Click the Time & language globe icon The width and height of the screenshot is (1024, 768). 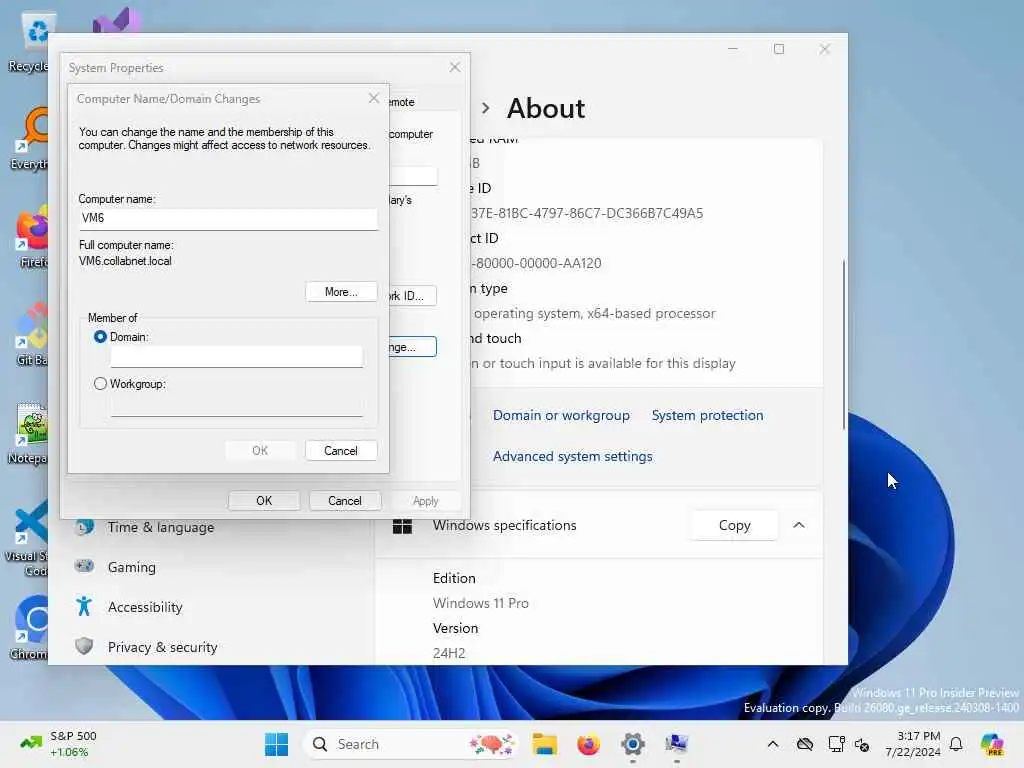point(85,527)
